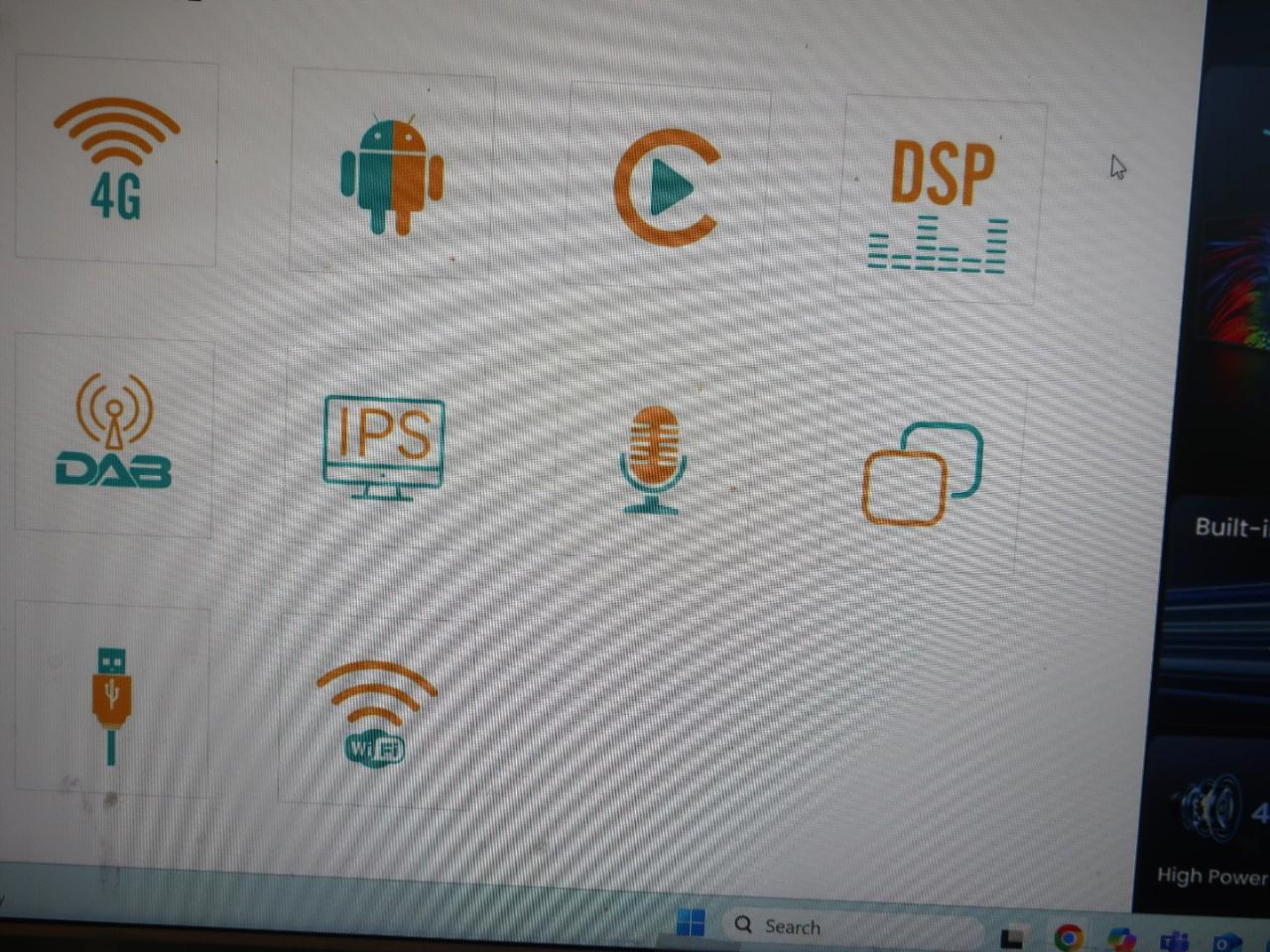Select the WiFi signal icon
The image size is (1270, 952).
point(376,712)
